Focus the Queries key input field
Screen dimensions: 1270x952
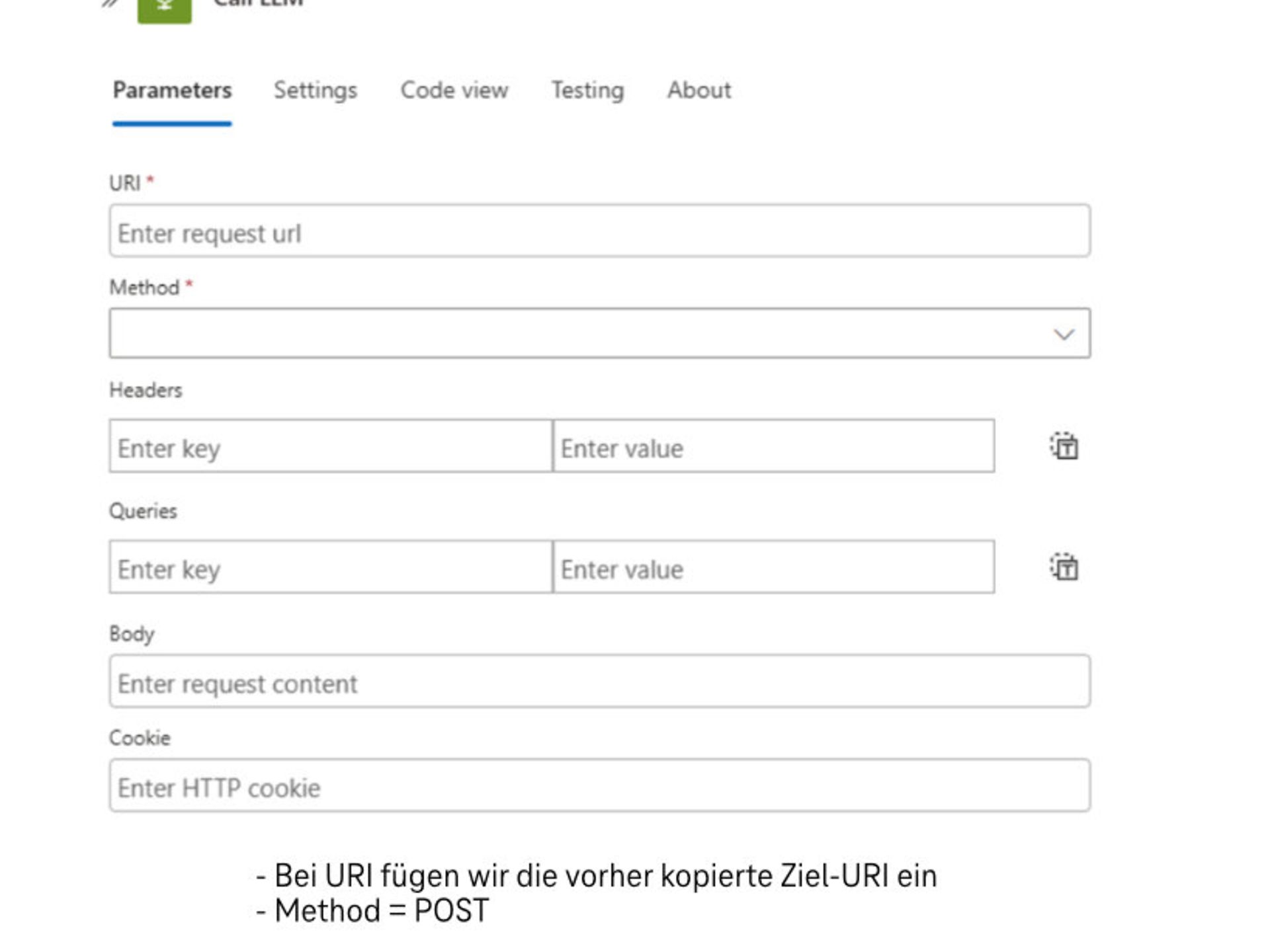coord(331,567)
